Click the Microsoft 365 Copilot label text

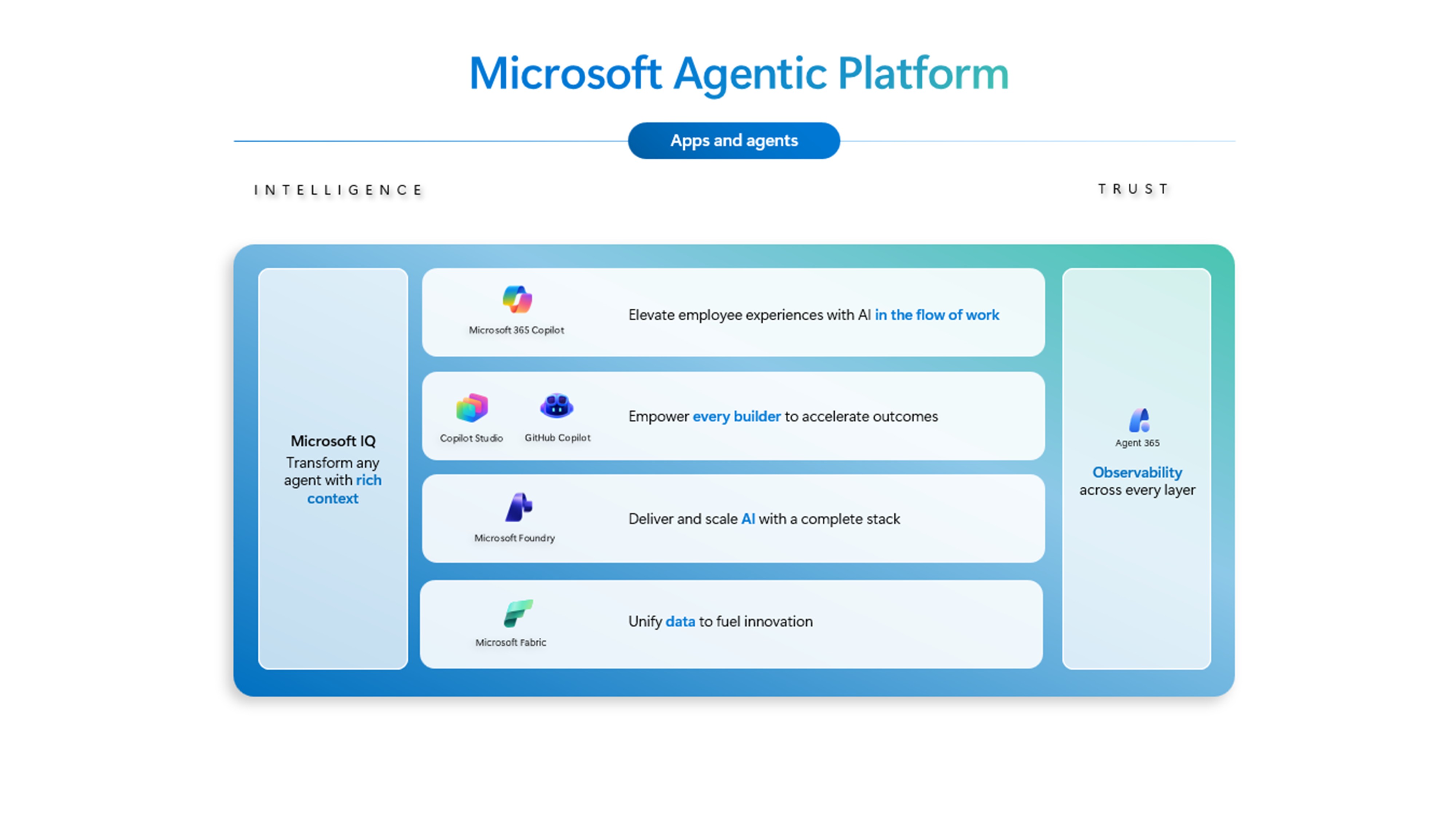point(516,330)
